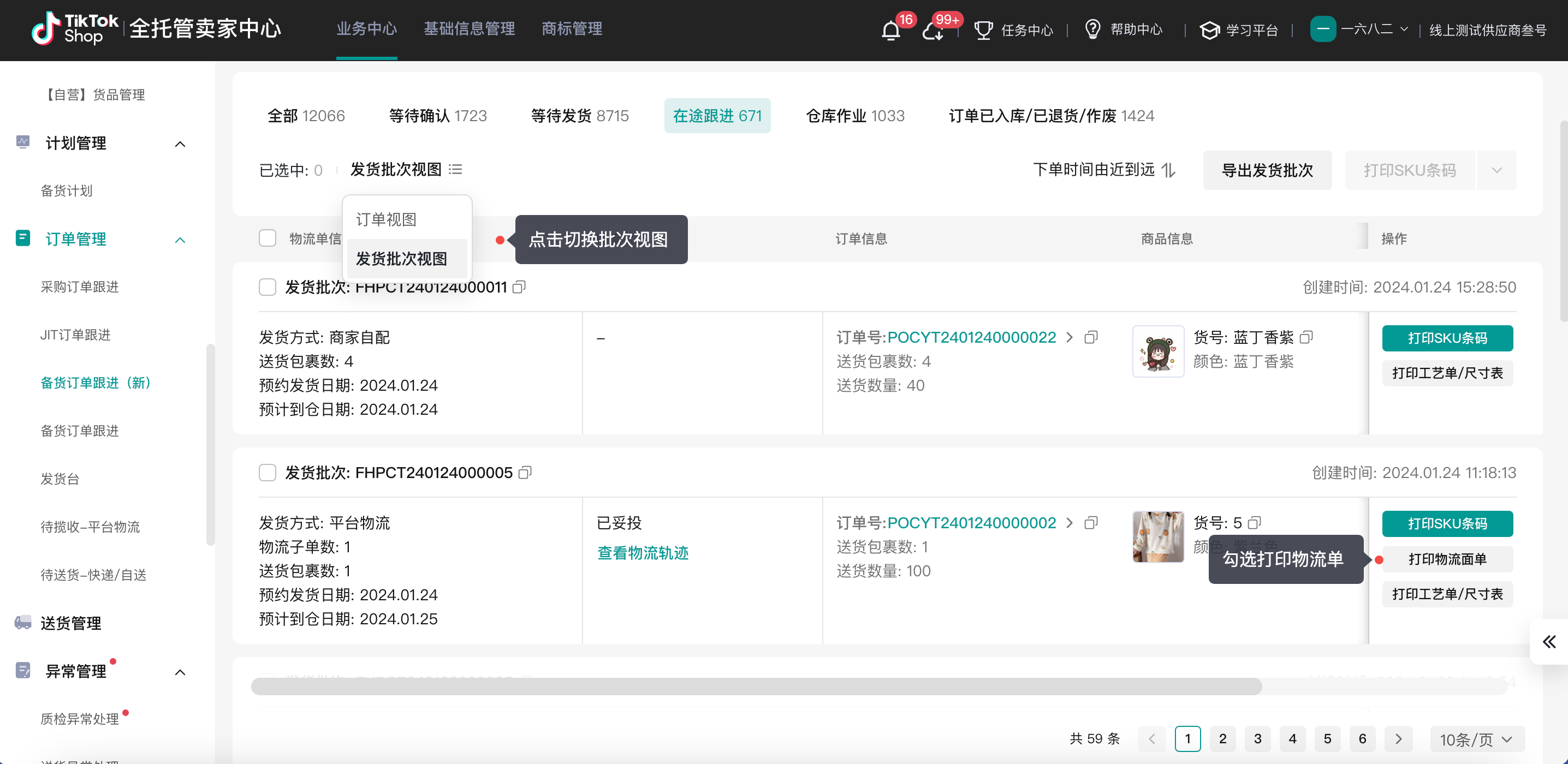The image size is (1568, 764).
Task: Go to the next page arrow
Action: (1398, 738)
